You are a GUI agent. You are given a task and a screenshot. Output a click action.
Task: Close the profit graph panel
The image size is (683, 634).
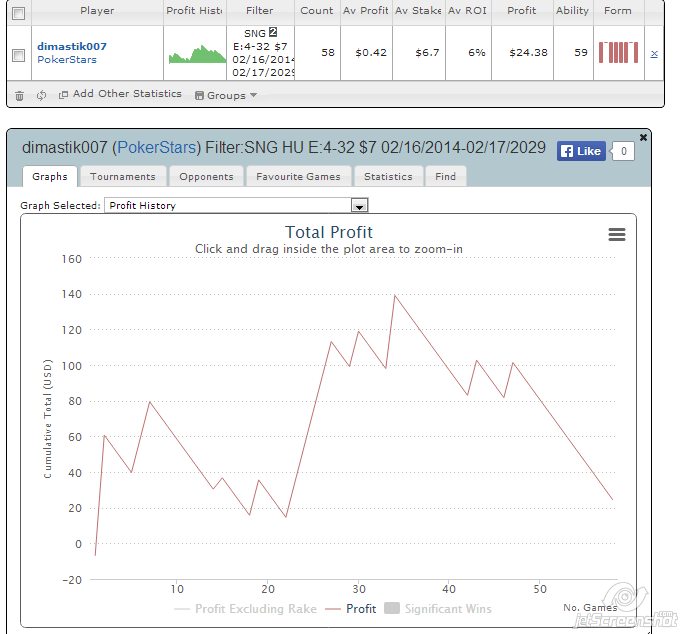click(643, 137)
